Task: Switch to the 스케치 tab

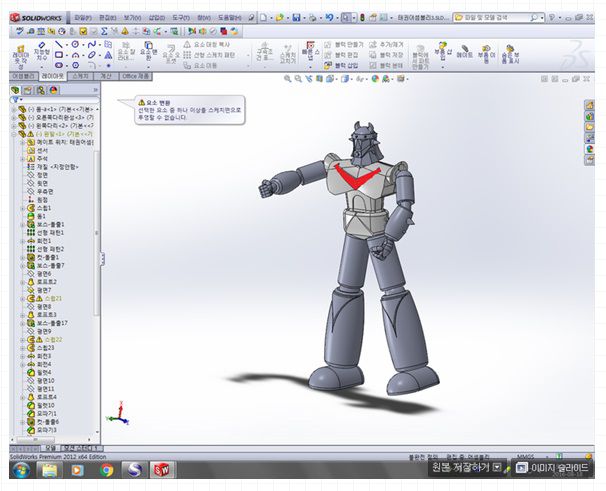Action: [x=81, y=76]
